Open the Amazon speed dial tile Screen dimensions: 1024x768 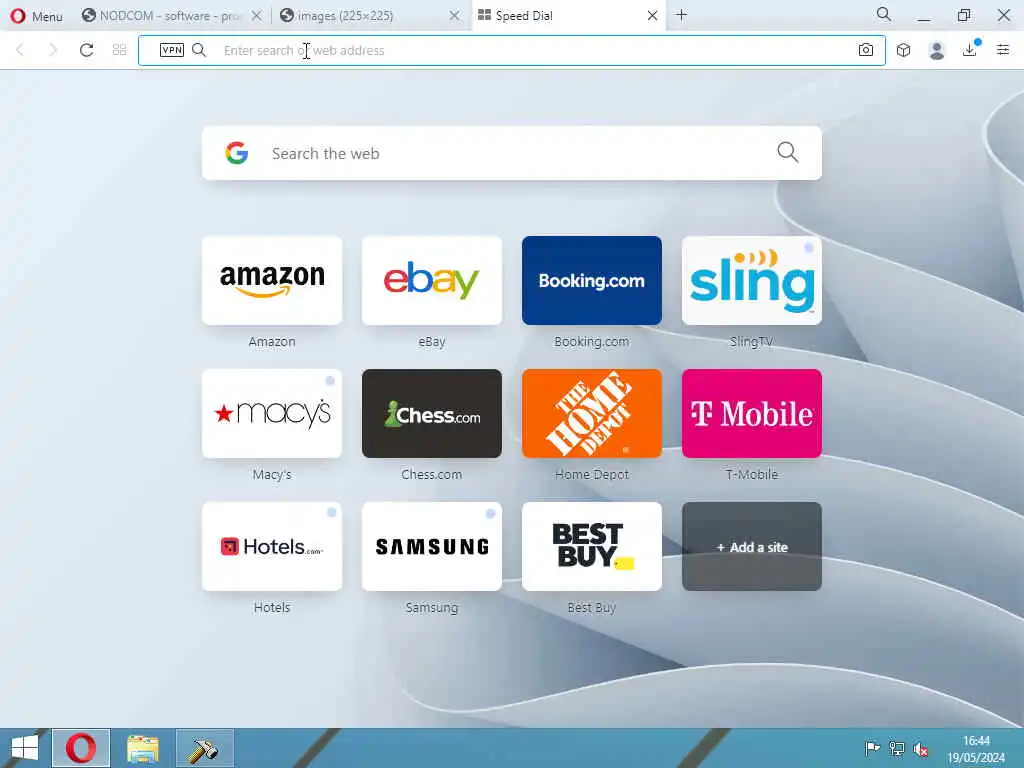(272, 280)
